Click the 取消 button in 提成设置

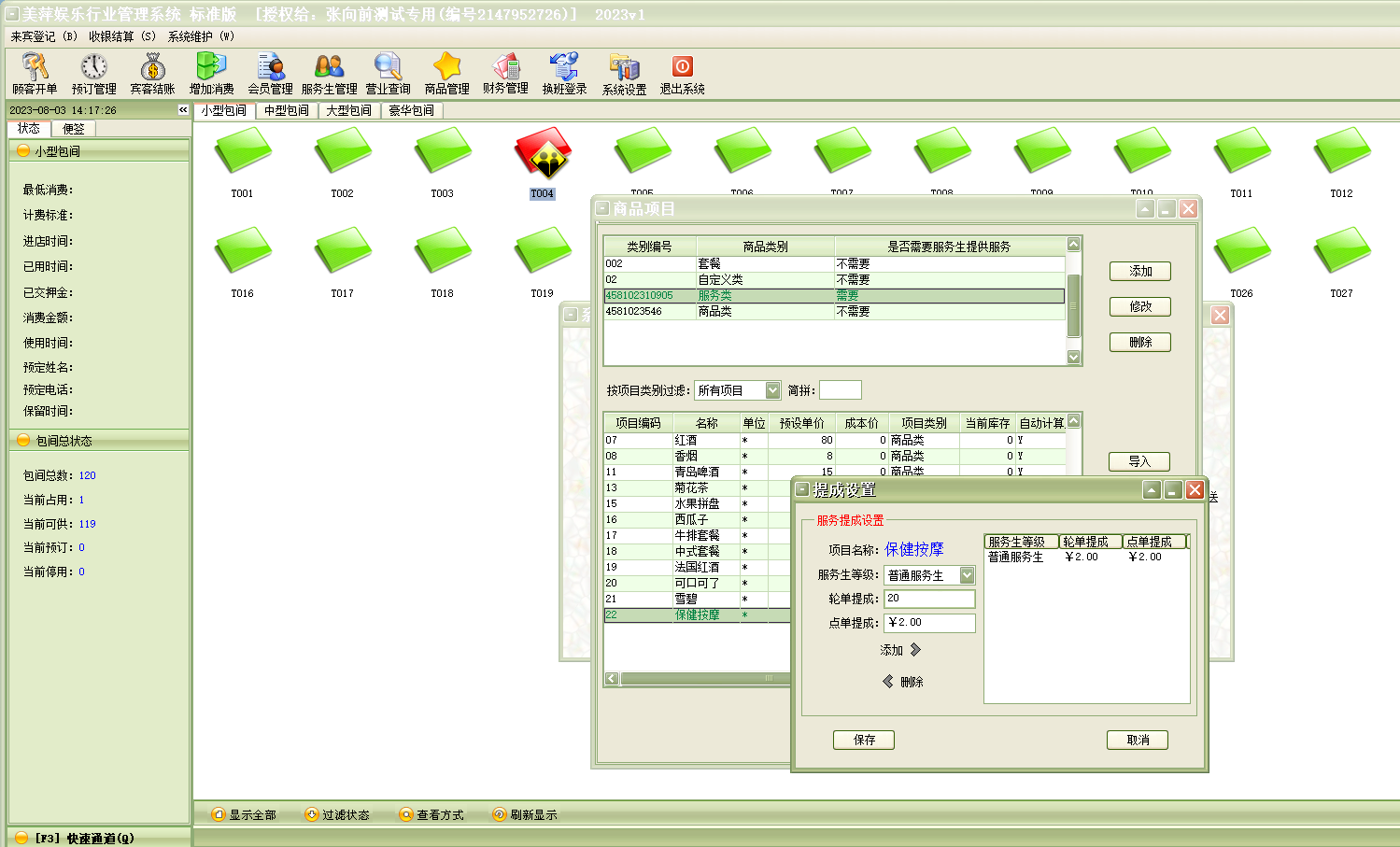(1137, 740)
